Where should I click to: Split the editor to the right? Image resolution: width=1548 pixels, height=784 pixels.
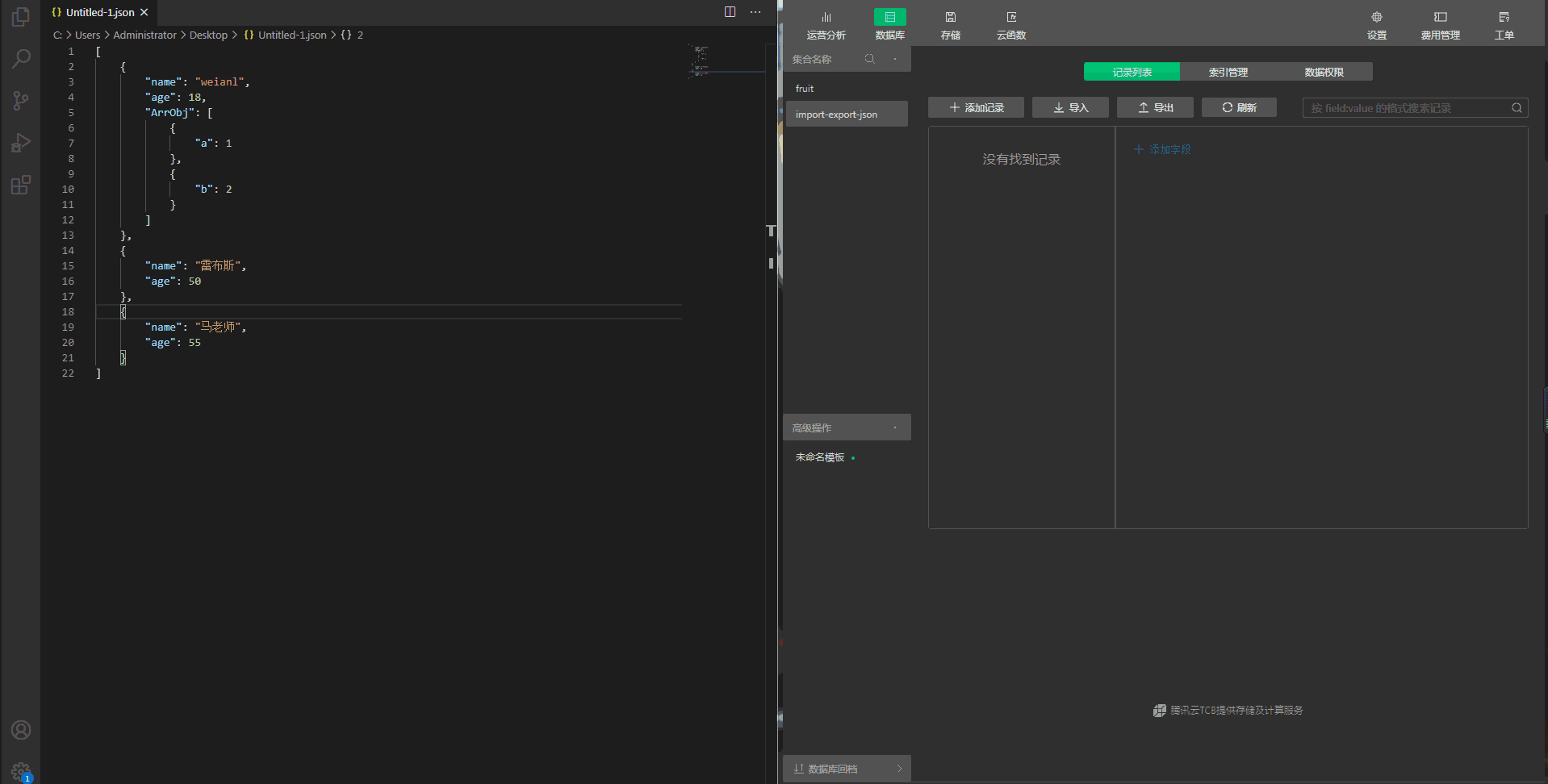(730, 12)
